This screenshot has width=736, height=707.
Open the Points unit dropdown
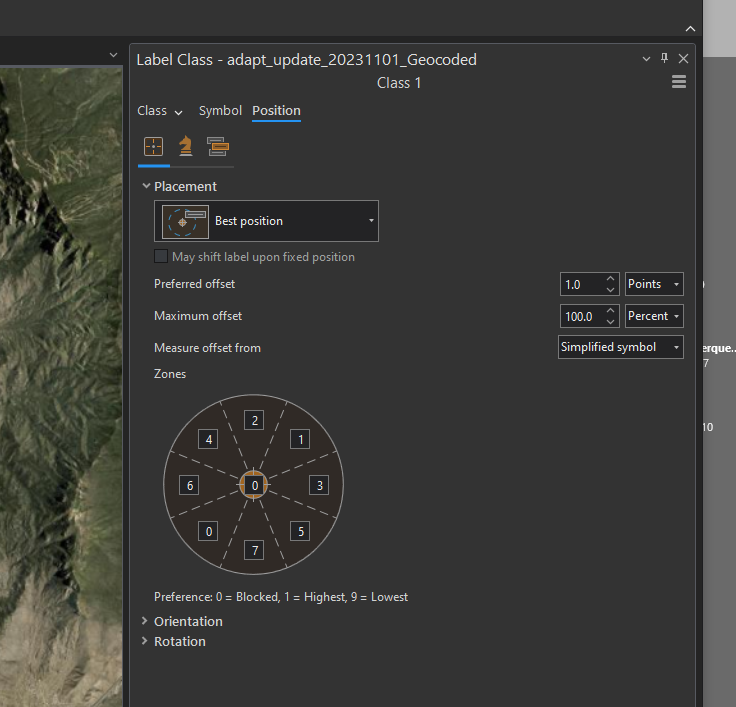[654, 284]
